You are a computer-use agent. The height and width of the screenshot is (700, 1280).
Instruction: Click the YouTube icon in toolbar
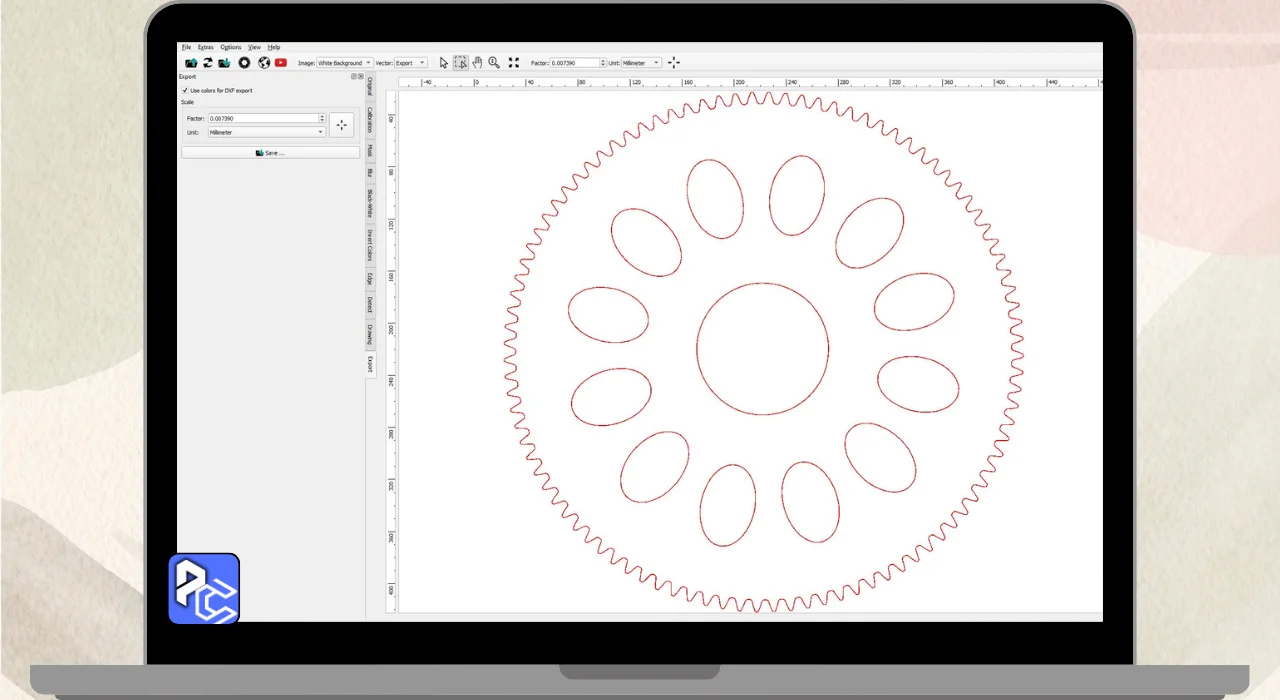(281, 63)
